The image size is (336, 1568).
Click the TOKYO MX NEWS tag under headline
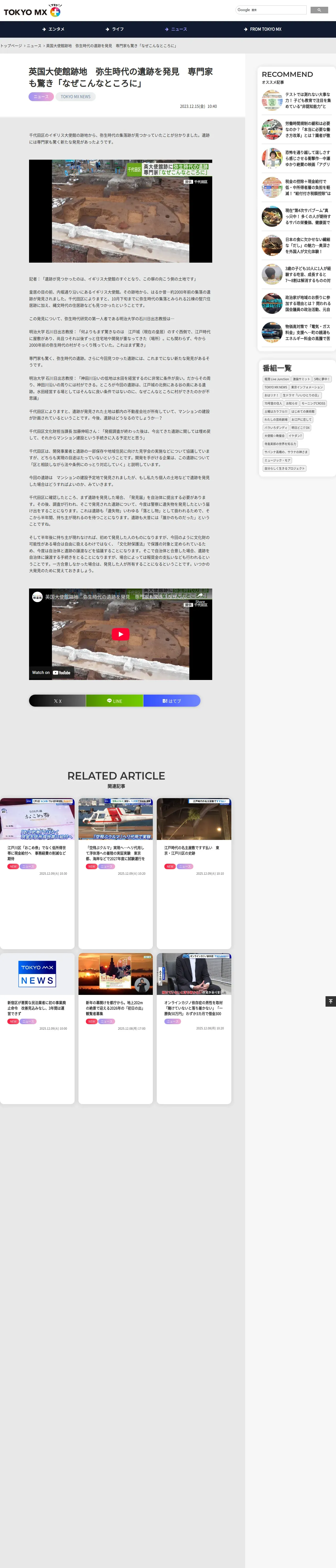[76, 96]
